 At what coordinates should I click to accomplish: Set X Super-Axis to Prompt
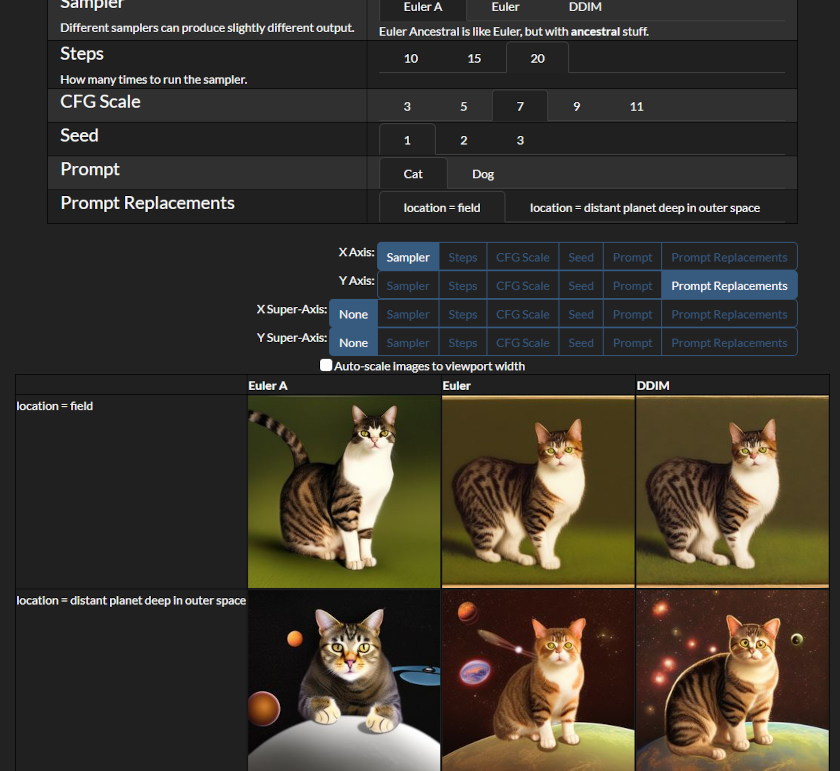coord(633,314)
